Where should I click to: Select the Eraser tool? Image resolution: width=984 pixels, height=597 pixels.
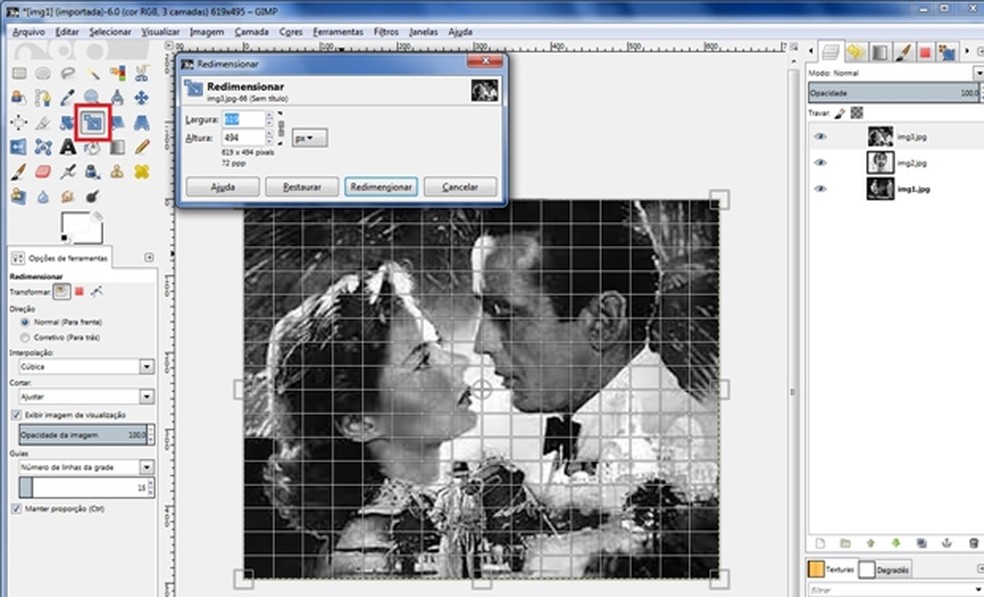point(43,171)
